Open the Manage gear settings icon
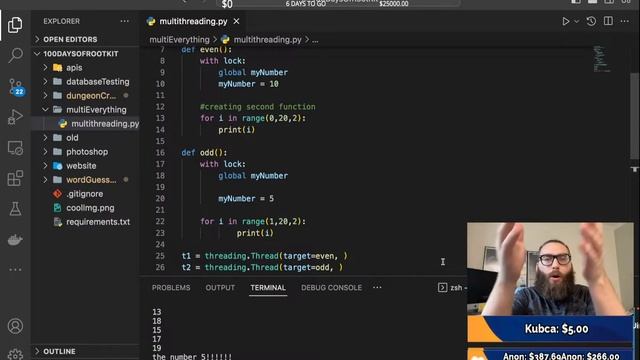 [15, 354]
